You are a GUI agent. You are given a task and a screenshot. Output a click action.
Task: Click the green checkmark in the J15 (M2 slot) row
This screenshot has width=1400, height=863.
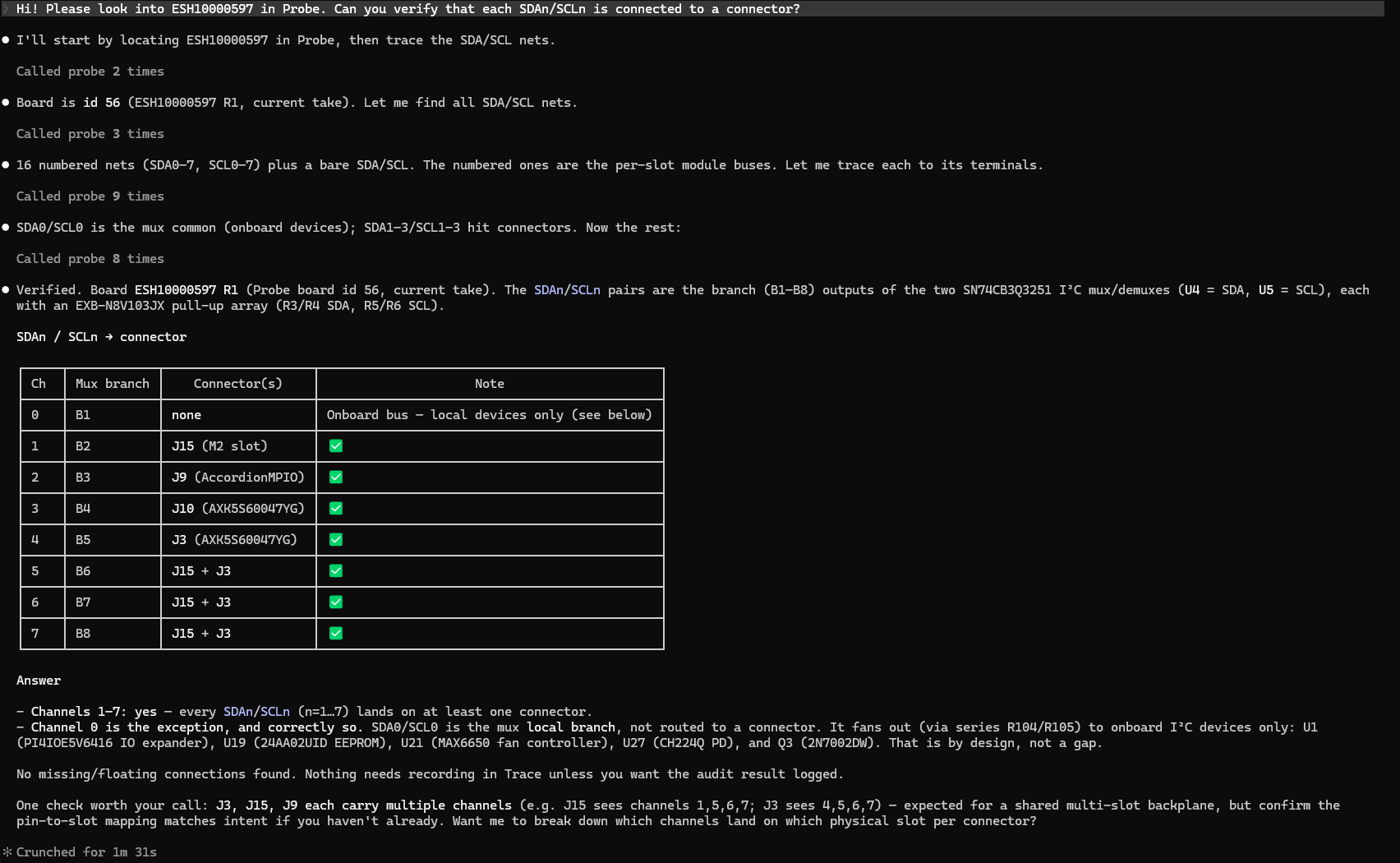pyautogui.click(x=336, y=446)
